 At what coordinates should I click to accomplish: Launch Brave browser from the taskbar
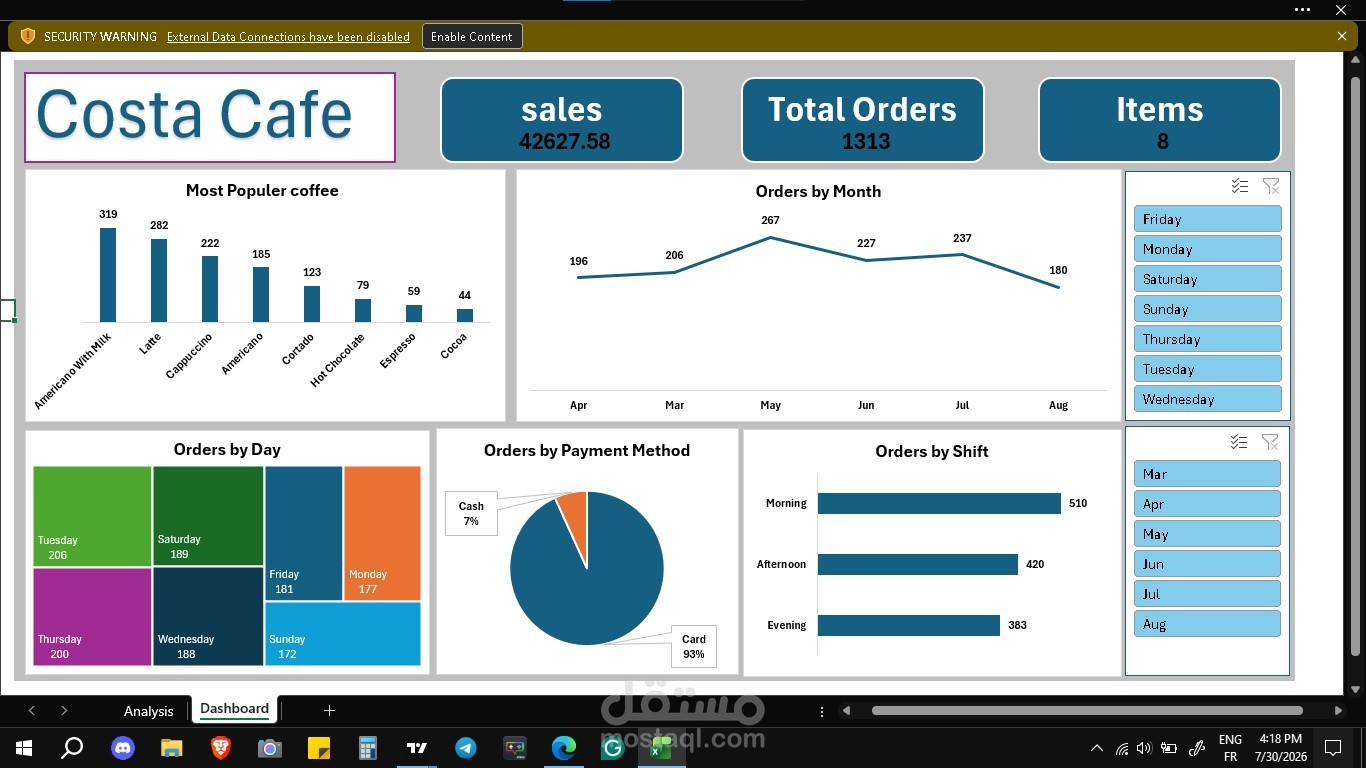tap(220, 747)
